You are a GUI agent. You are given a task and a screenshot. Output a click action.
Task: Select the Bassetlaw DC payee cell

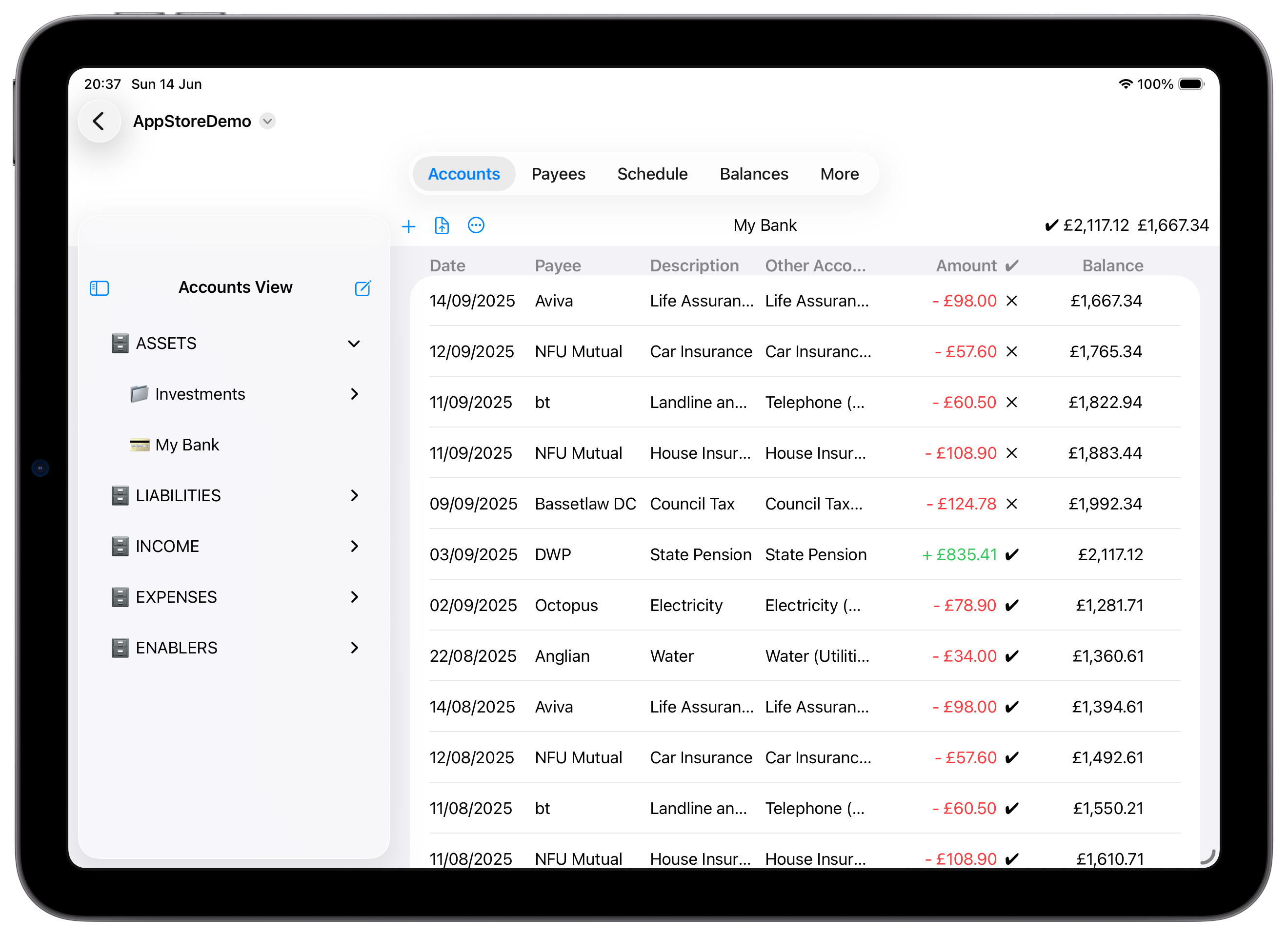click(585, 504)
